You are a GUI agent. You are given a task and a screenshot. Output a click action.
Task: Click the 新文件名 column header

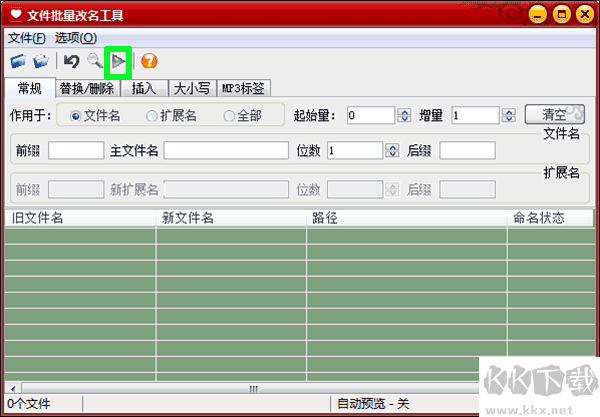click(x=232, y=218)
